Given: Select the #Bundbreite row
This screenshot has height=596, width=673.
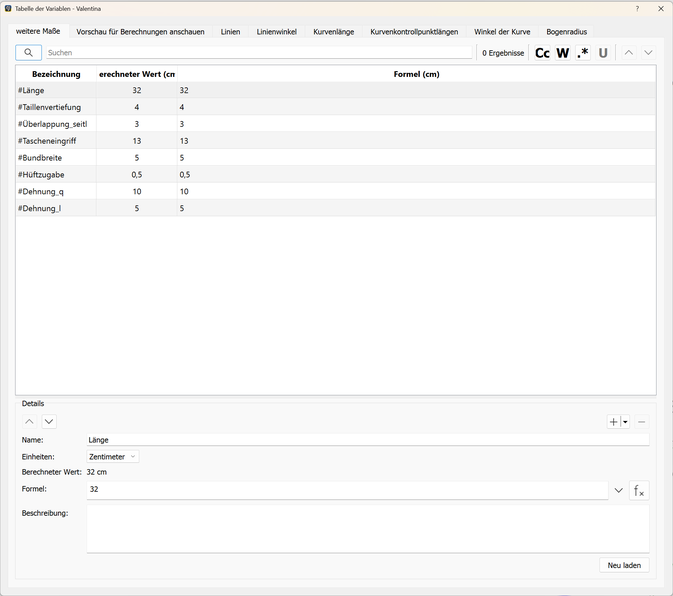Looking at the screenshot, I should pyautogui.click(x=336, y=157).
